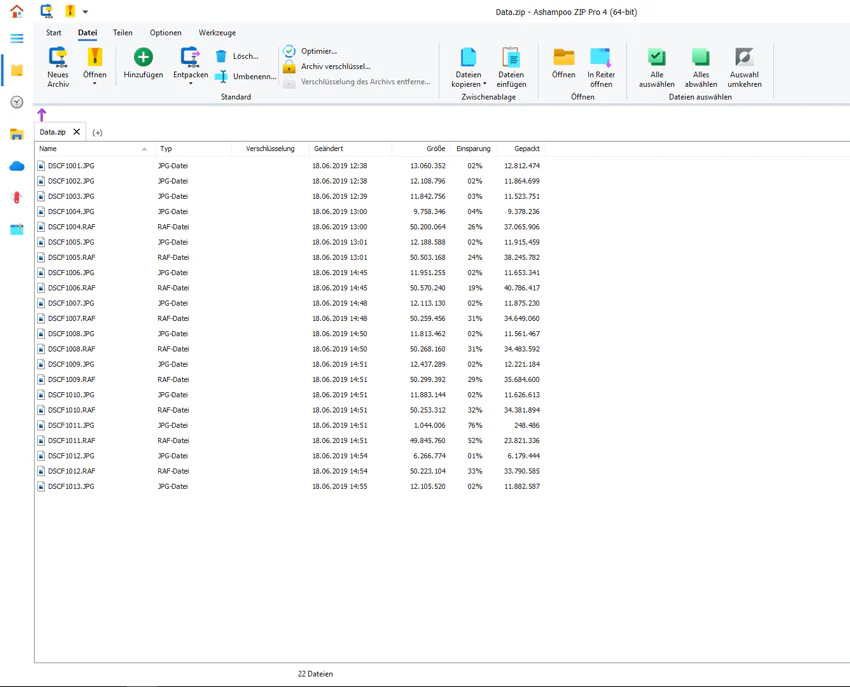This screenshot has height=687, width=850.
Task: Click the 76% Einsparung value
Action: (x=475, y=425)
